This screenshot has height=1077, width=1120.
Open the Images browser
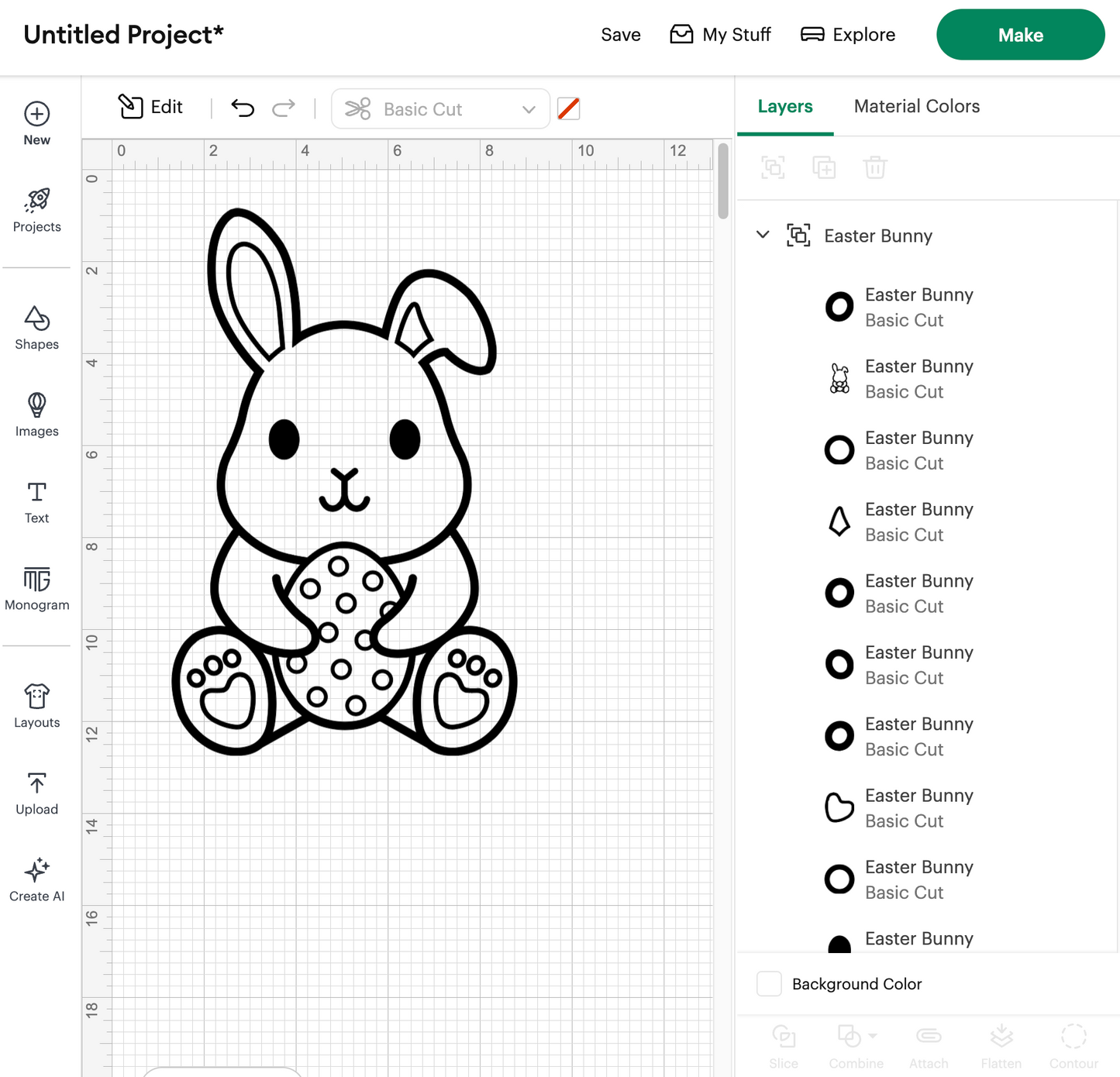(x=36, y=416)
